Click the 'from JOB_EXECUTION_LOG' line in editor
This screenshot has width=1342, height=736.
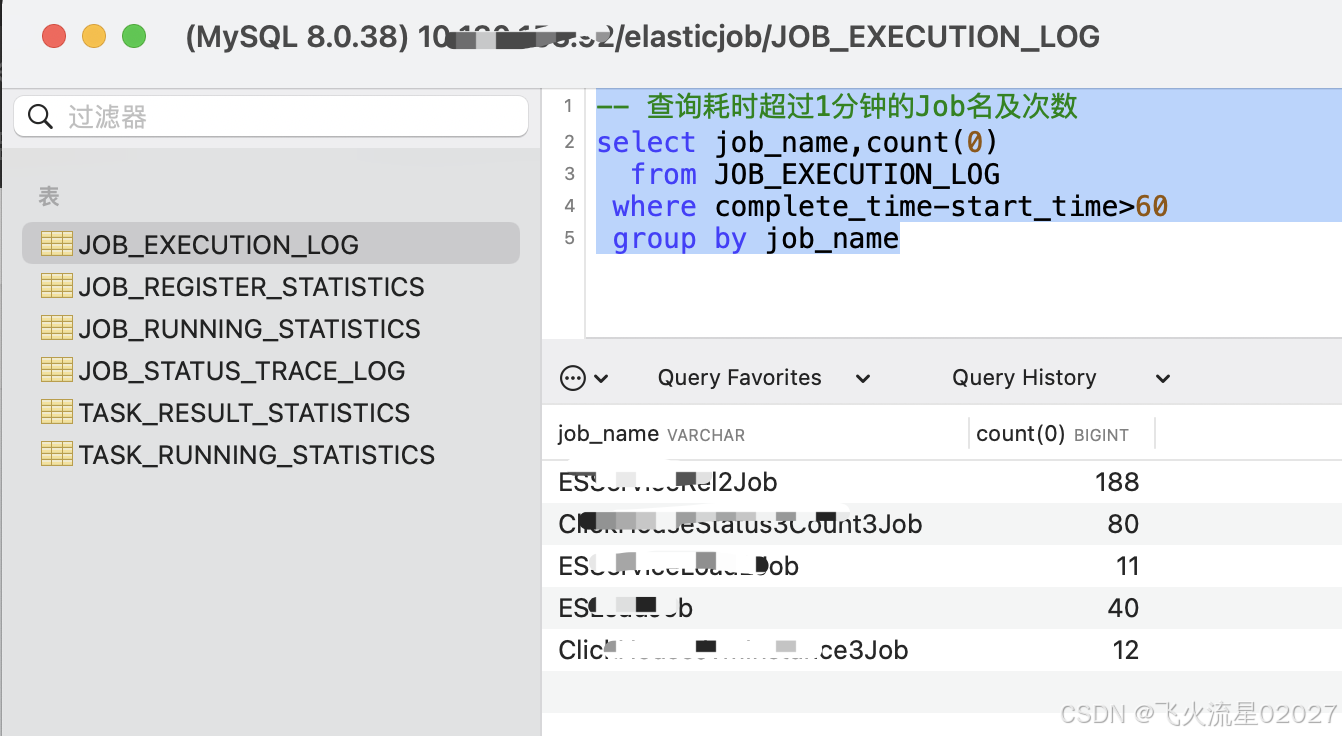click(815, 174)
